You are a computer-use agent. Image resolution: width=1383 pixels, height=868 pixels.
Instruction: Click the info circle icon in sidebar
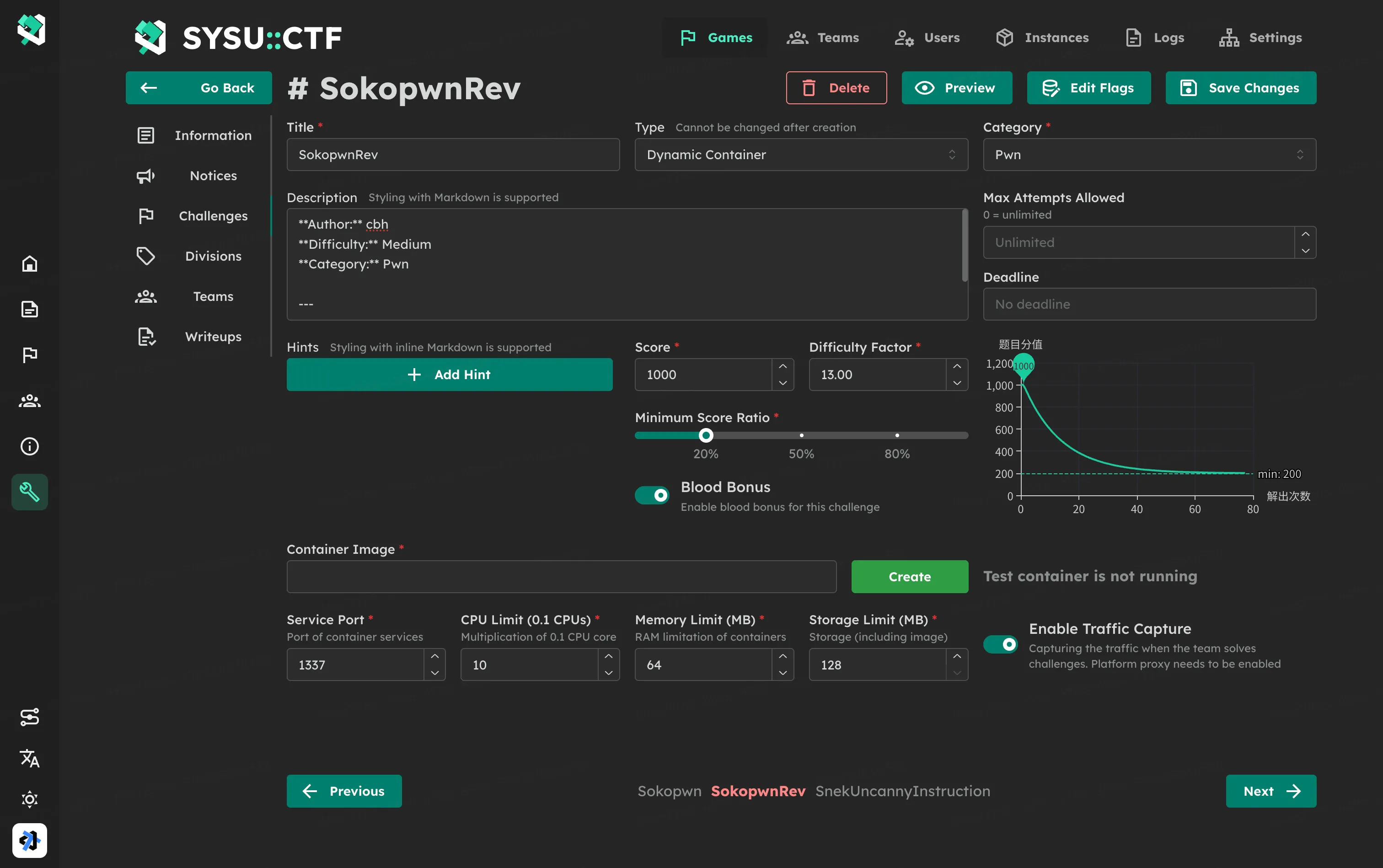click(x=29, y=446)
